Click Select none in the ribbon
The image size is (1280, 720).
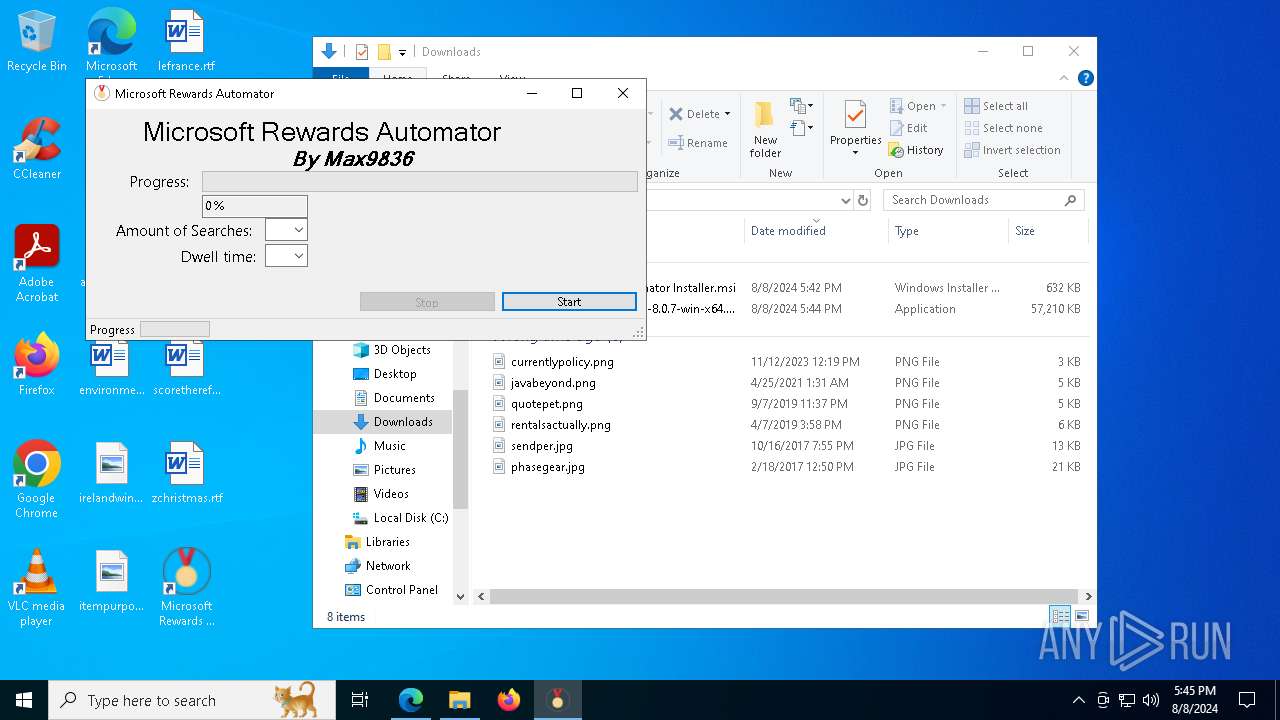click(1003, 128)
